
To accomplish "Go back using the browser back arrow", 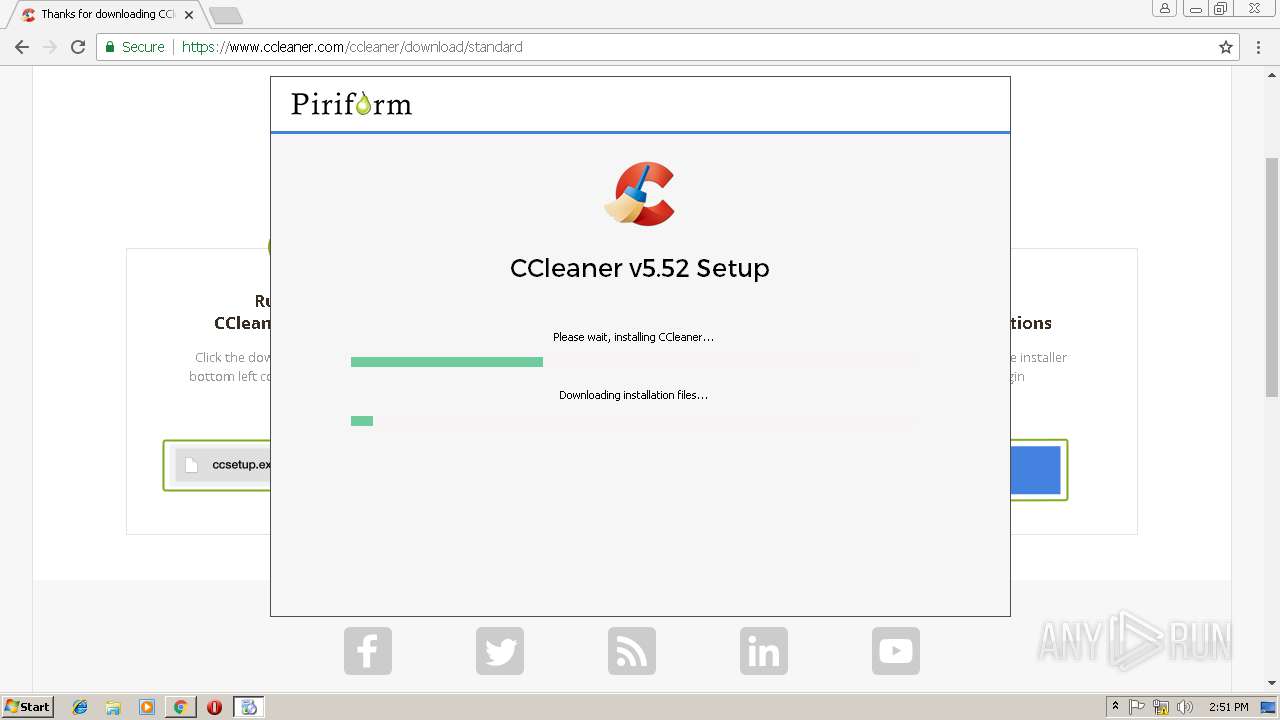I will click(x=22, y=47).
